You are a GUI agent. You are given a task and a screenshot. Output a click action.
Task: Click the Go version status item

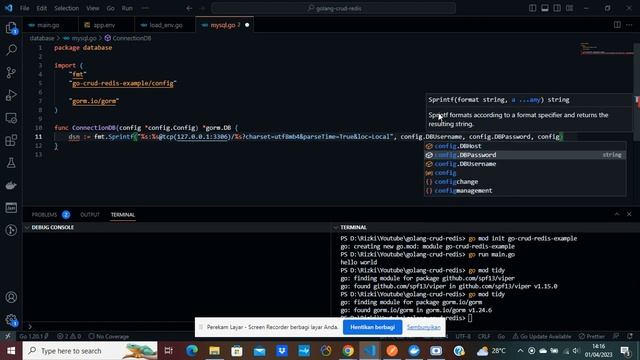point(33,336)
